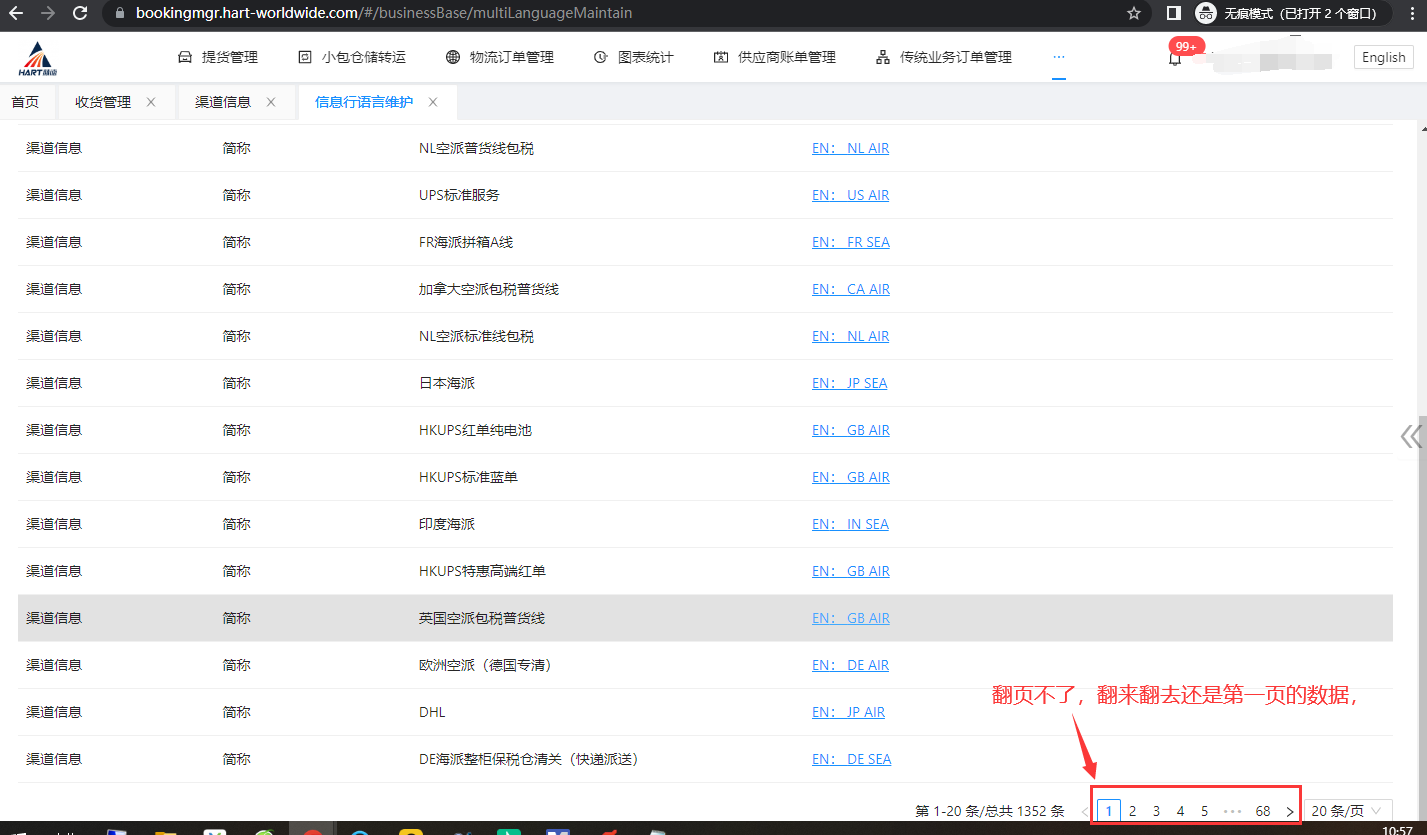Viewport: 1427px width, 835px height.
Task: Open the 物流订单管理 menu
Action: (x=500, y=57)
